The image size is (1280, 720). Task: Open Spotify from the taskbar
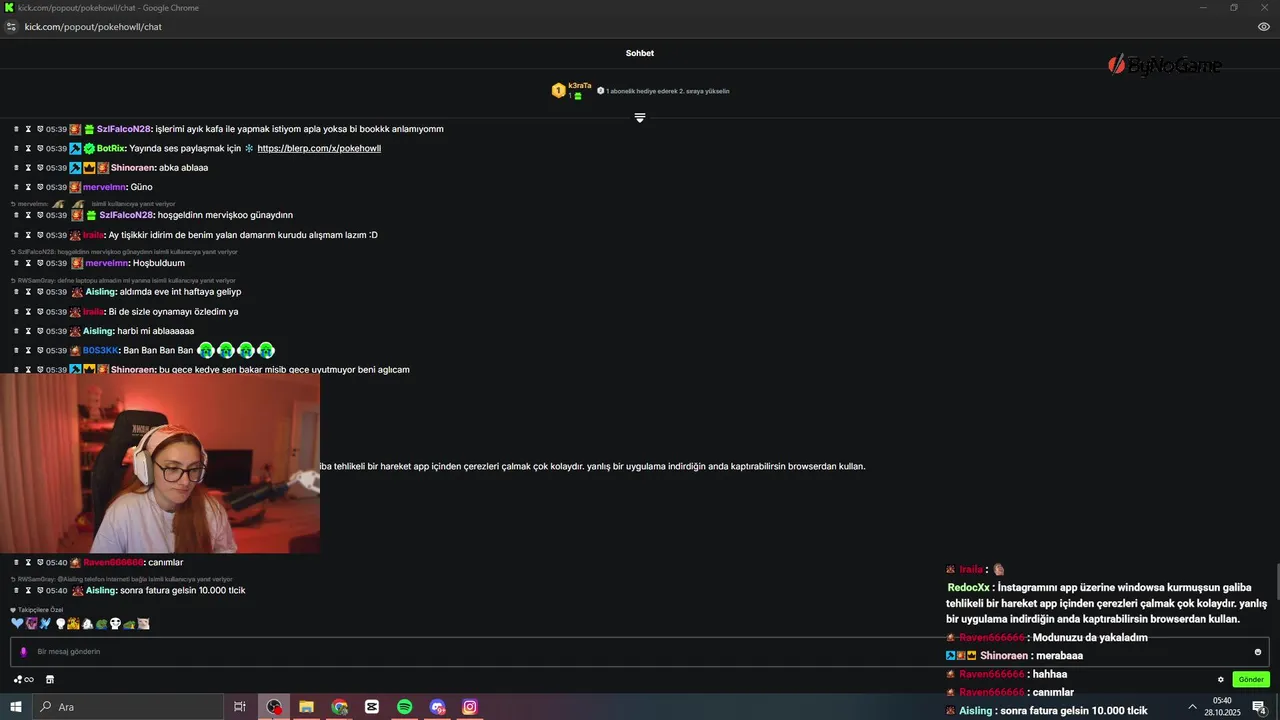click(405, 707)
